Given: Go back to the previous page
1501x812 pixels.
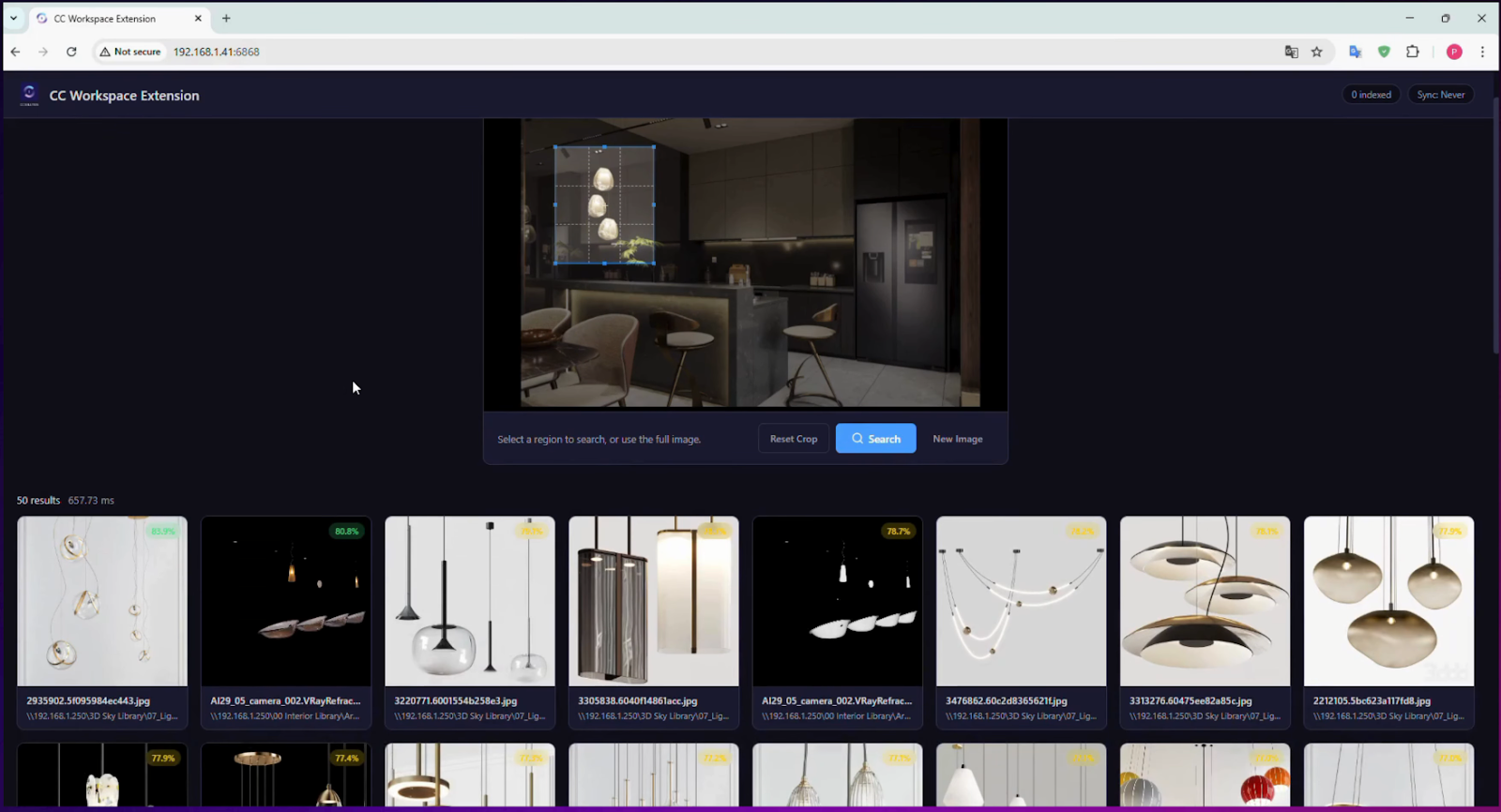Looking at the screenshot, I should [x=16, y=52].
